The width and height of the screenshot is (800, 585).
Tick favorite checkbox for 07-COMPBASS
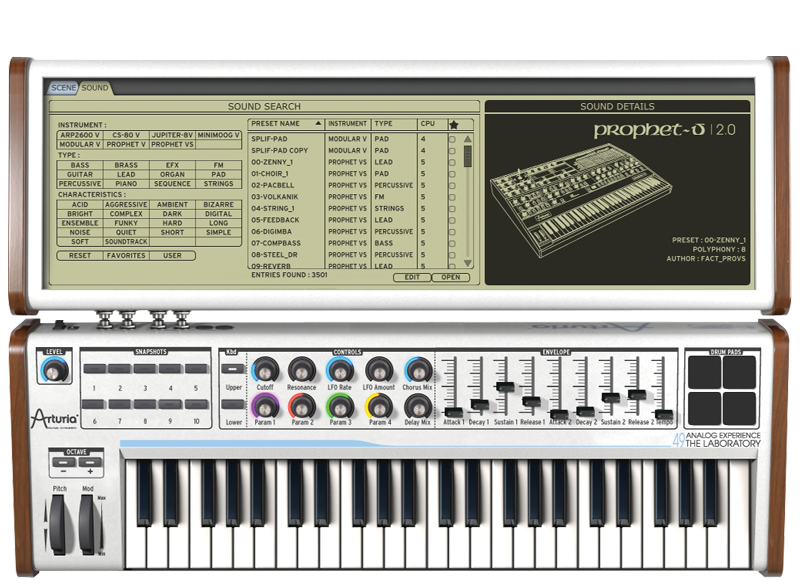pyautogui.click(x=452, y=244)
